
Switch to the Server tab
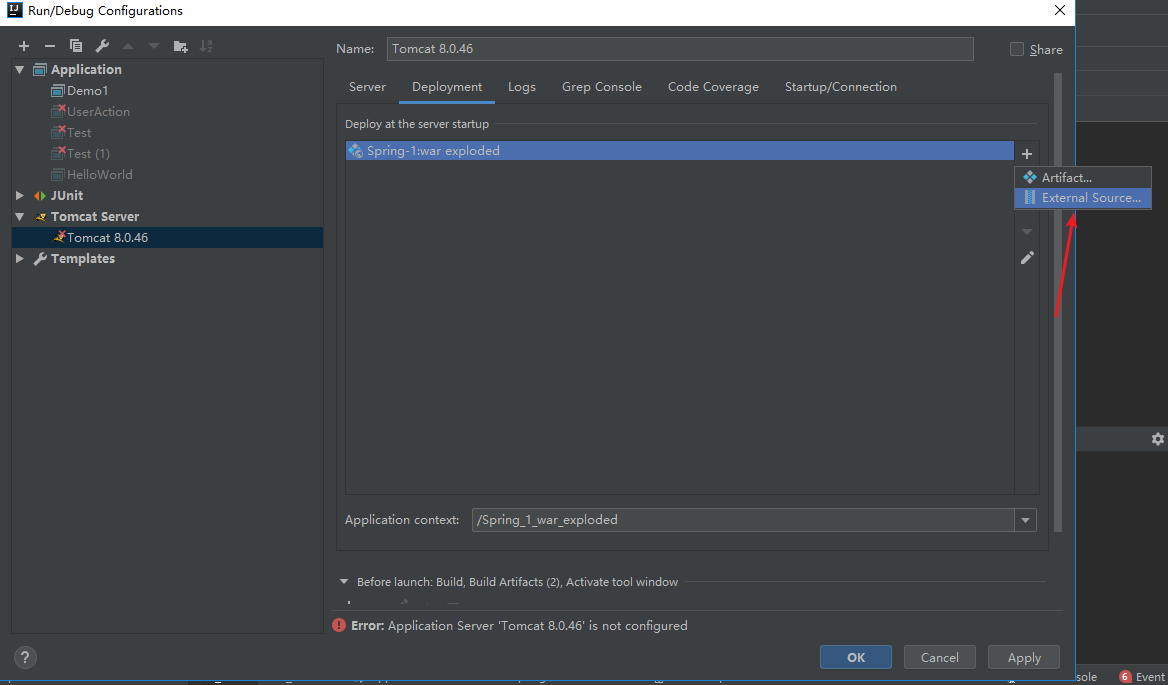[x=367, y=87]
